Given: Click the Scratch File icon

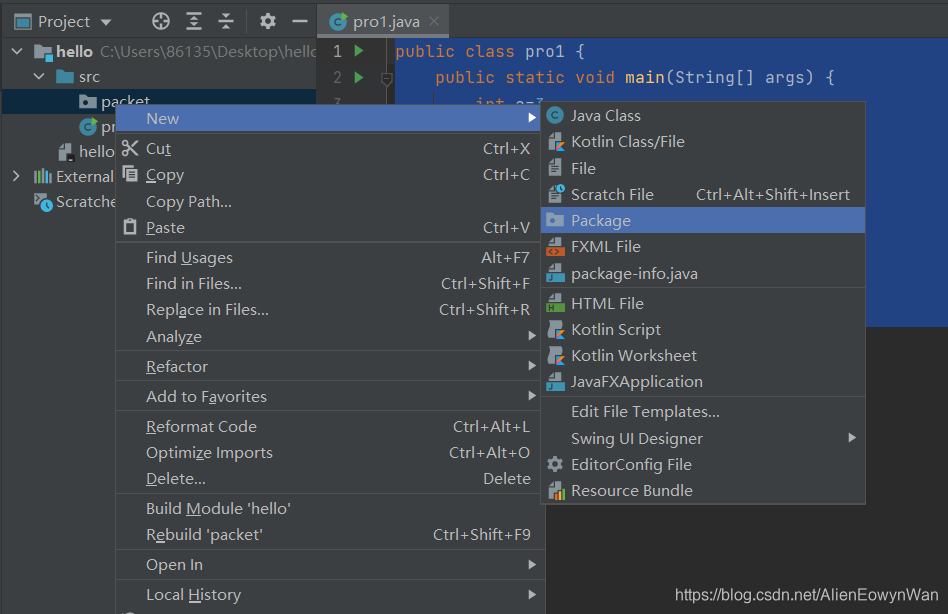Looking at the screenshot, I should tap(555, 194).
